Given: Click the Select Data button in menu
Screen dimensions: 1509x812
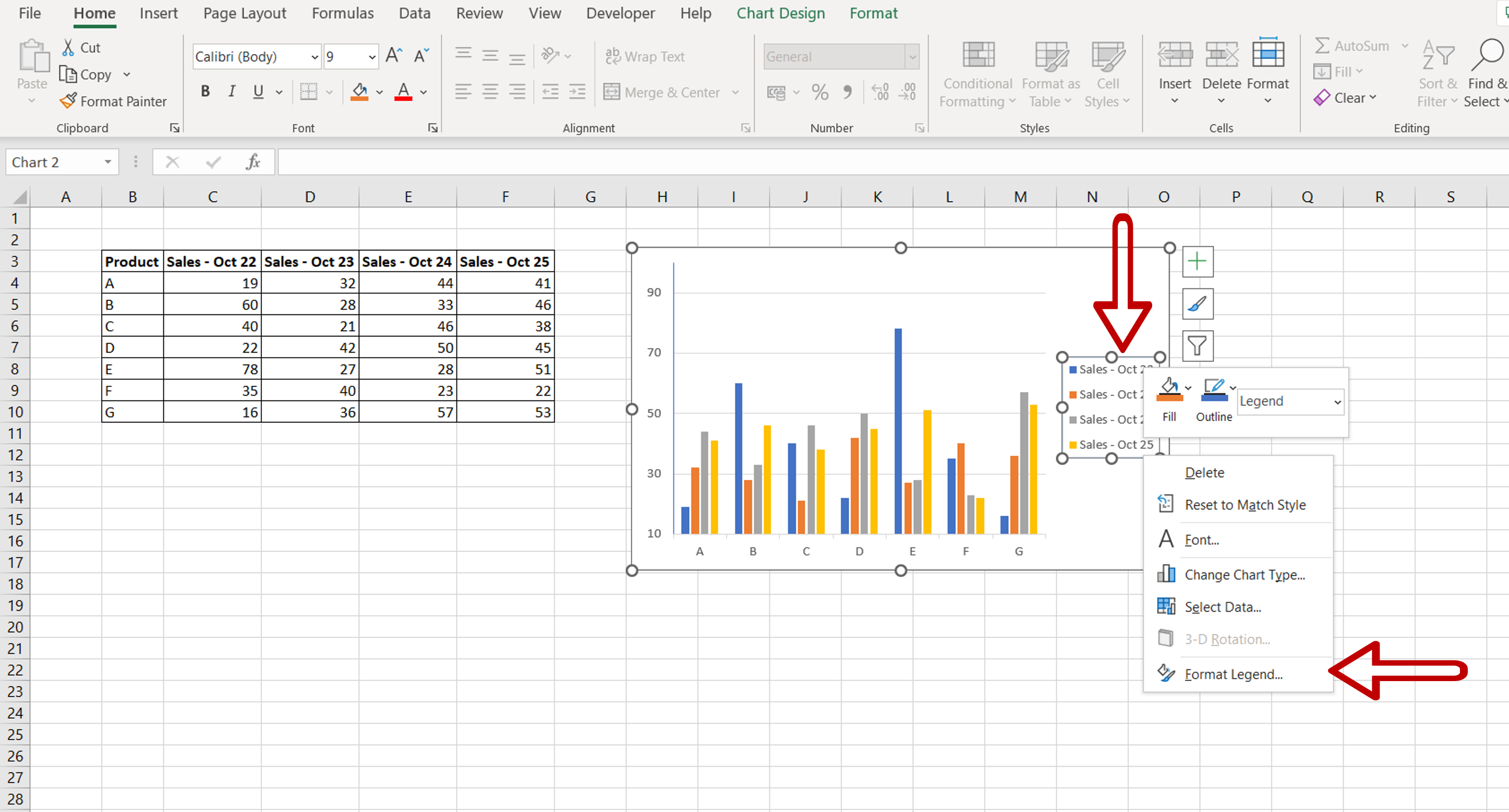Looking at the screenshot, I should [x=1223, y=607].
